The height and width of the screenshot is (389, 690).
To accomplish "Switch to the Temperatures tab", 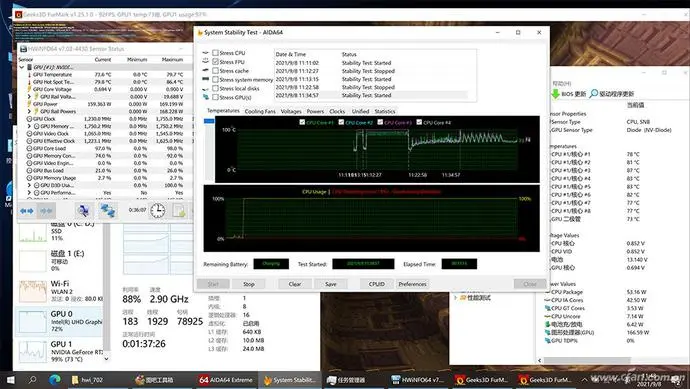I will click(223, 111).
